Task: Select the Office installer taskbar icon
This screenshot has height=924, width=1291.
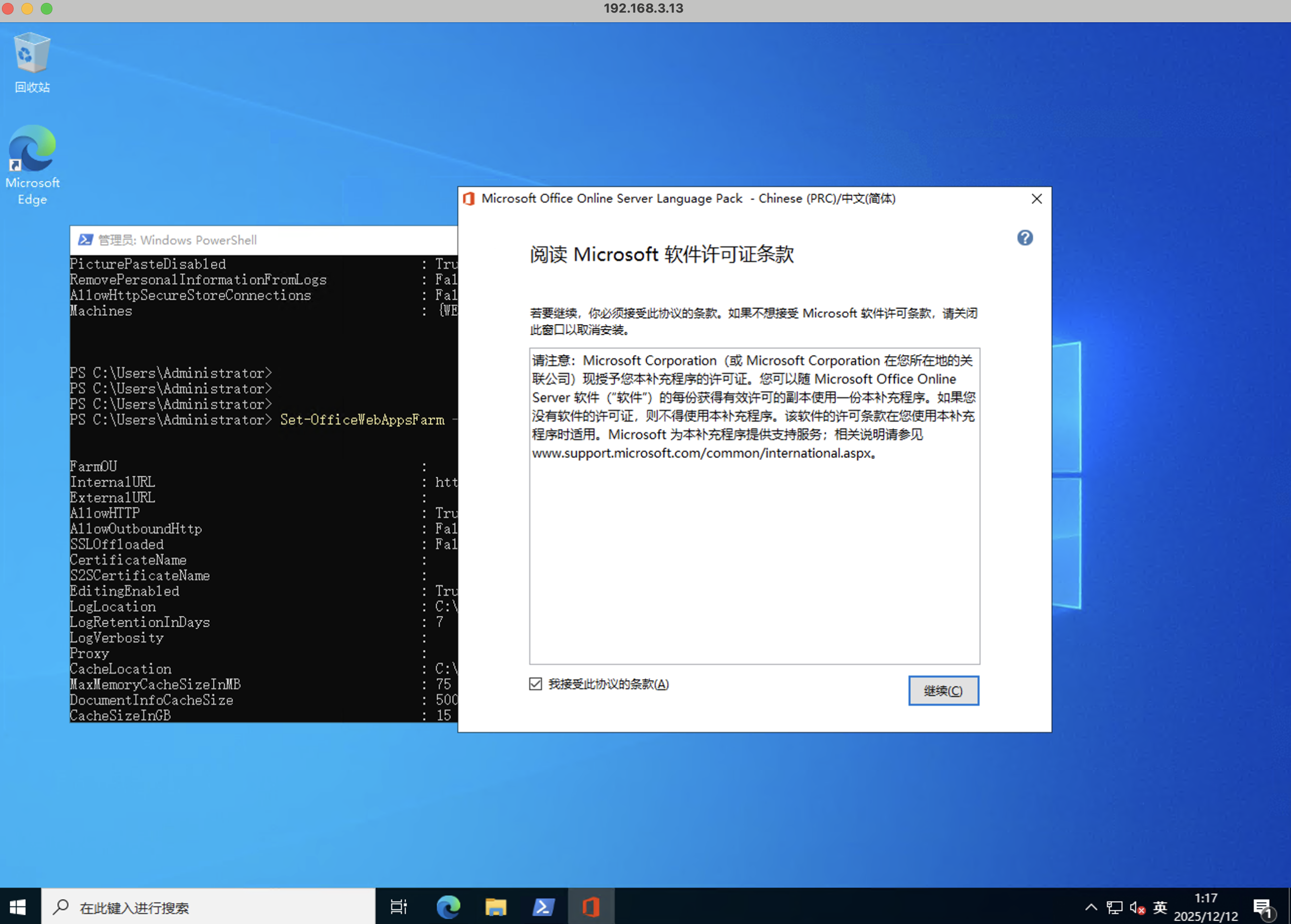Action: click(x=591, y=907)
